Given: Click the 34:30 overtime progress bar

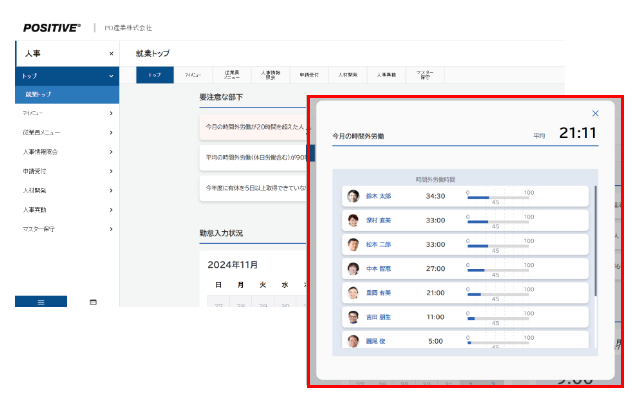Looking at the screenshot, I should pyautogui.click(x=498, y=198).
